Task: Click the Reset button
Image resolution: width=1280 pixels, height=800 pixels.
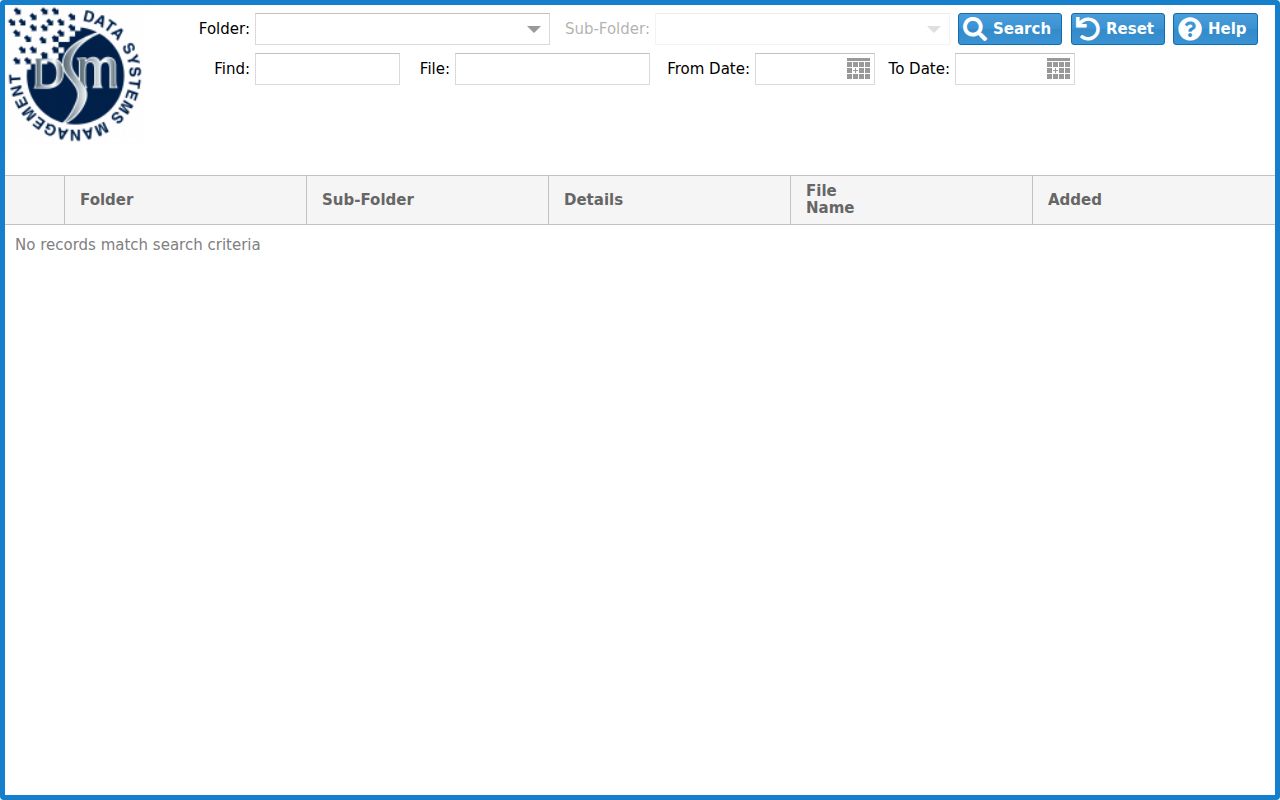Action: pos(1118,29)
